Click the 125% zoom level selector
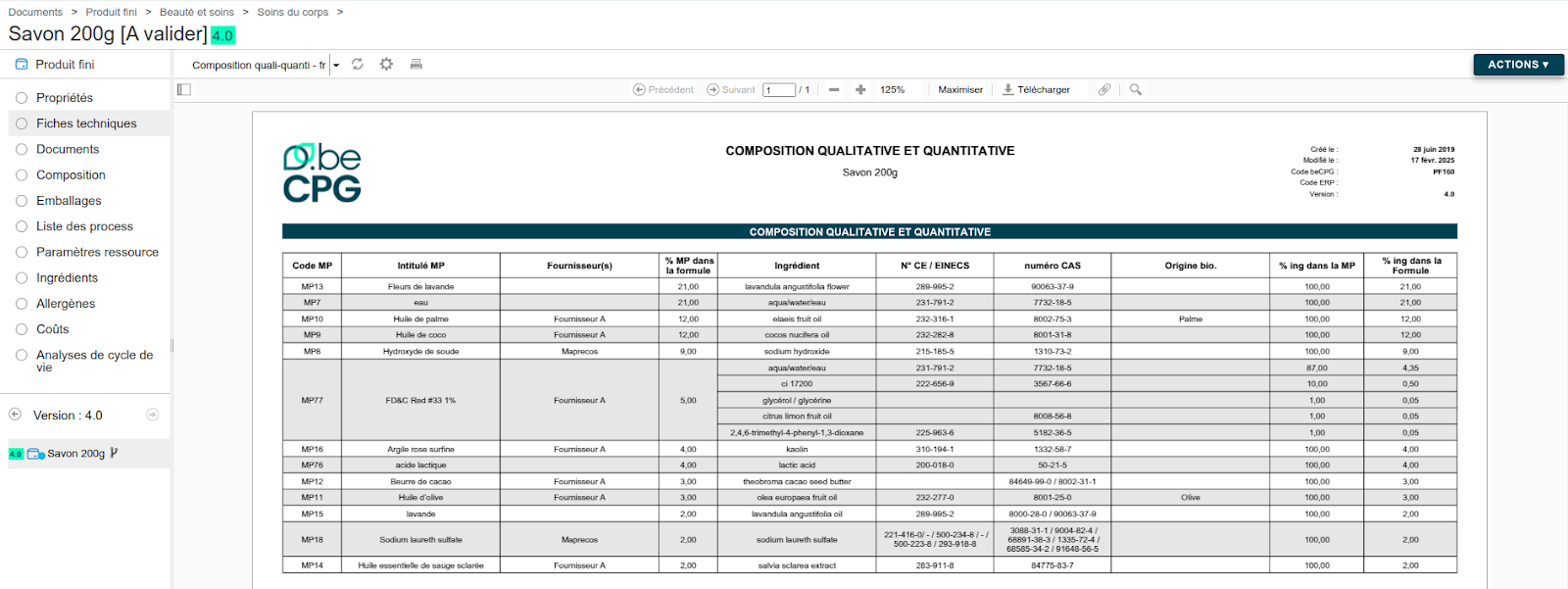 click(x=892, y=89)
